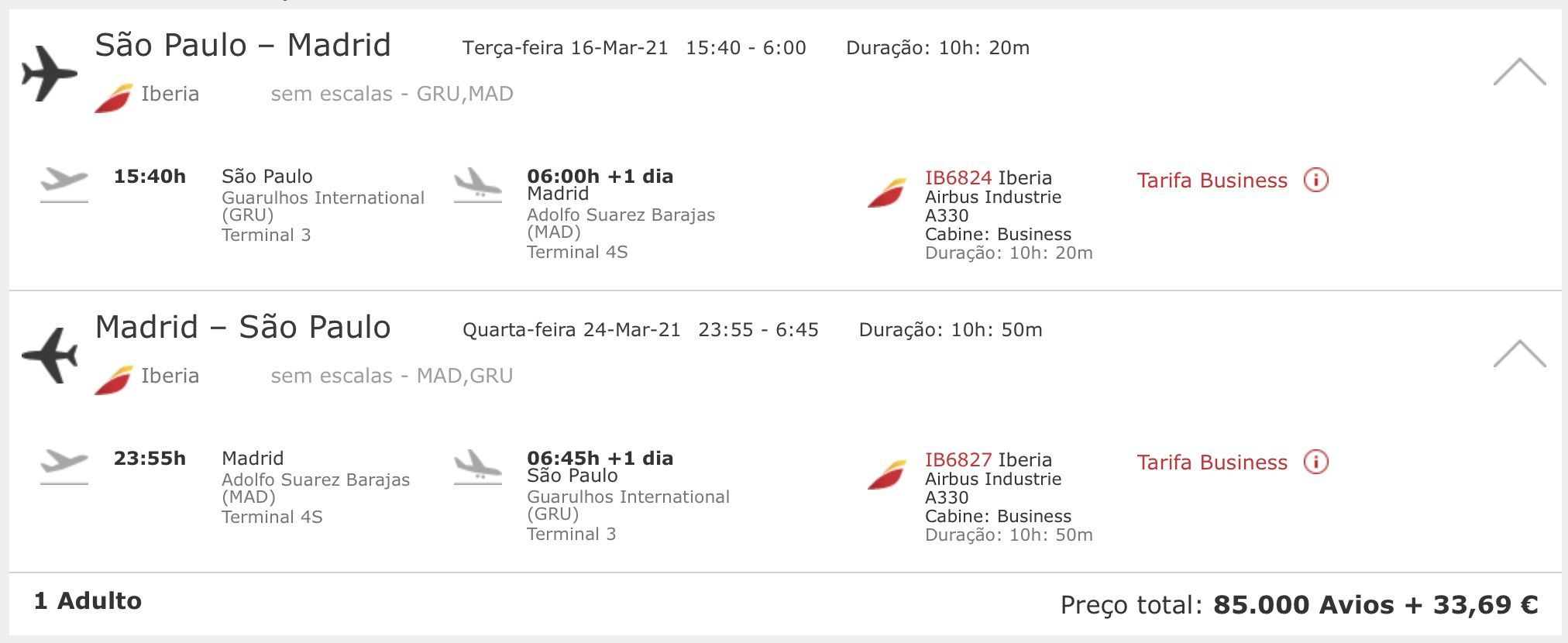Click the Iberia logo next to flight IB6824

pos(887,193)
